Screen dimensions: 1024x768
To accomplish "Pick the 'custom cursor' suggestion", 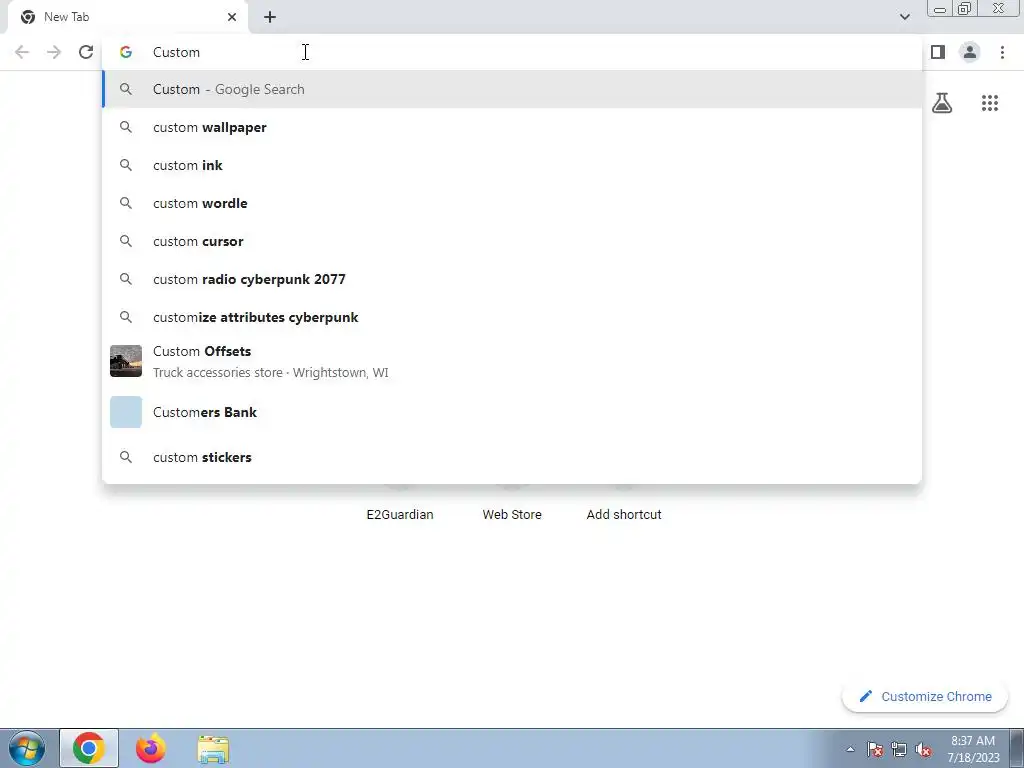I will tap(512, 241).
